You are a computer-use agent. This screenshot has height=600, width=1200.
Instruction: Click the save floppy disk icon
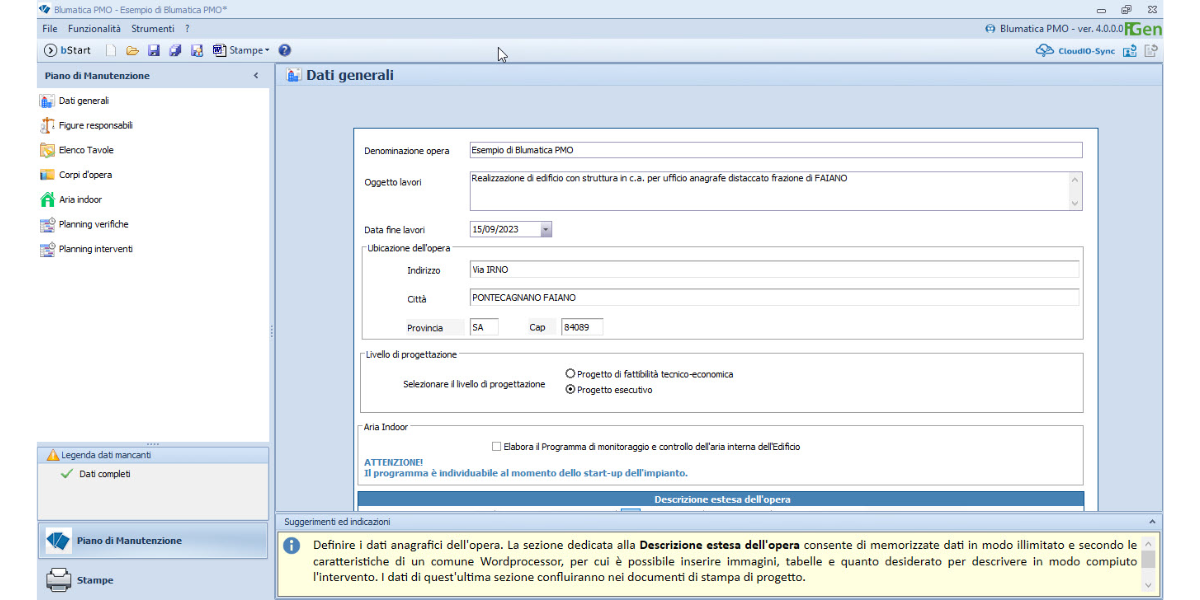(x=153, y=50)
